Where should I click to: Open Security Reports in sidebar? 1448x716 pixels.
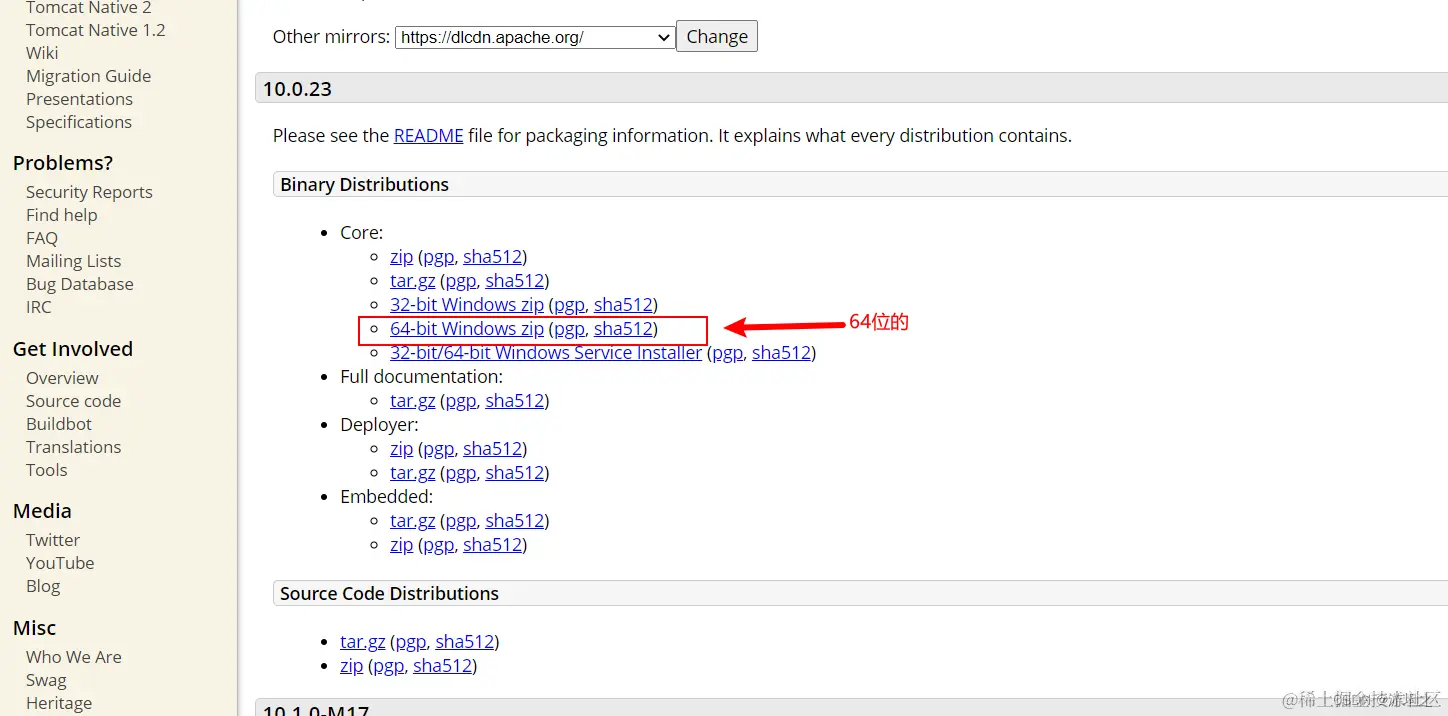tap(89, 192)
